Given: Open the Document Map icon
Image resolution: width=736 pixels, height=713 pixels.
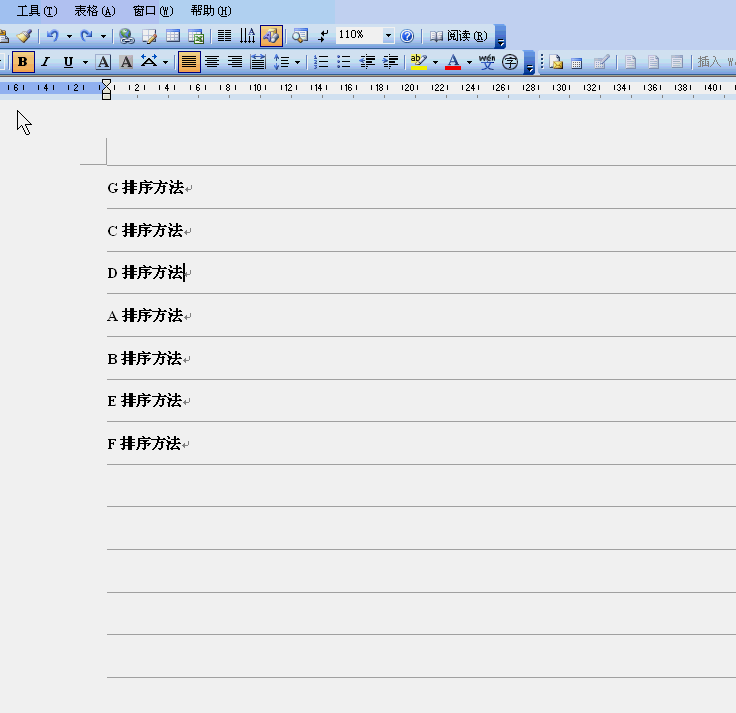Looking at the screenshot, I should pyautogui.click(x=300, y=36).
